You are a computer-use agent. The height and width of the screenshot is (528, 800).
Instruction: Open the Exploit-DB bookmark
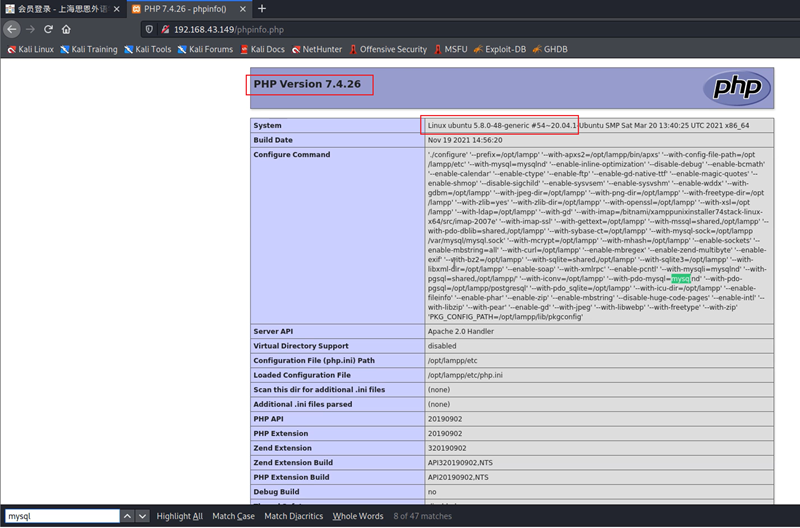coord(500,49)
